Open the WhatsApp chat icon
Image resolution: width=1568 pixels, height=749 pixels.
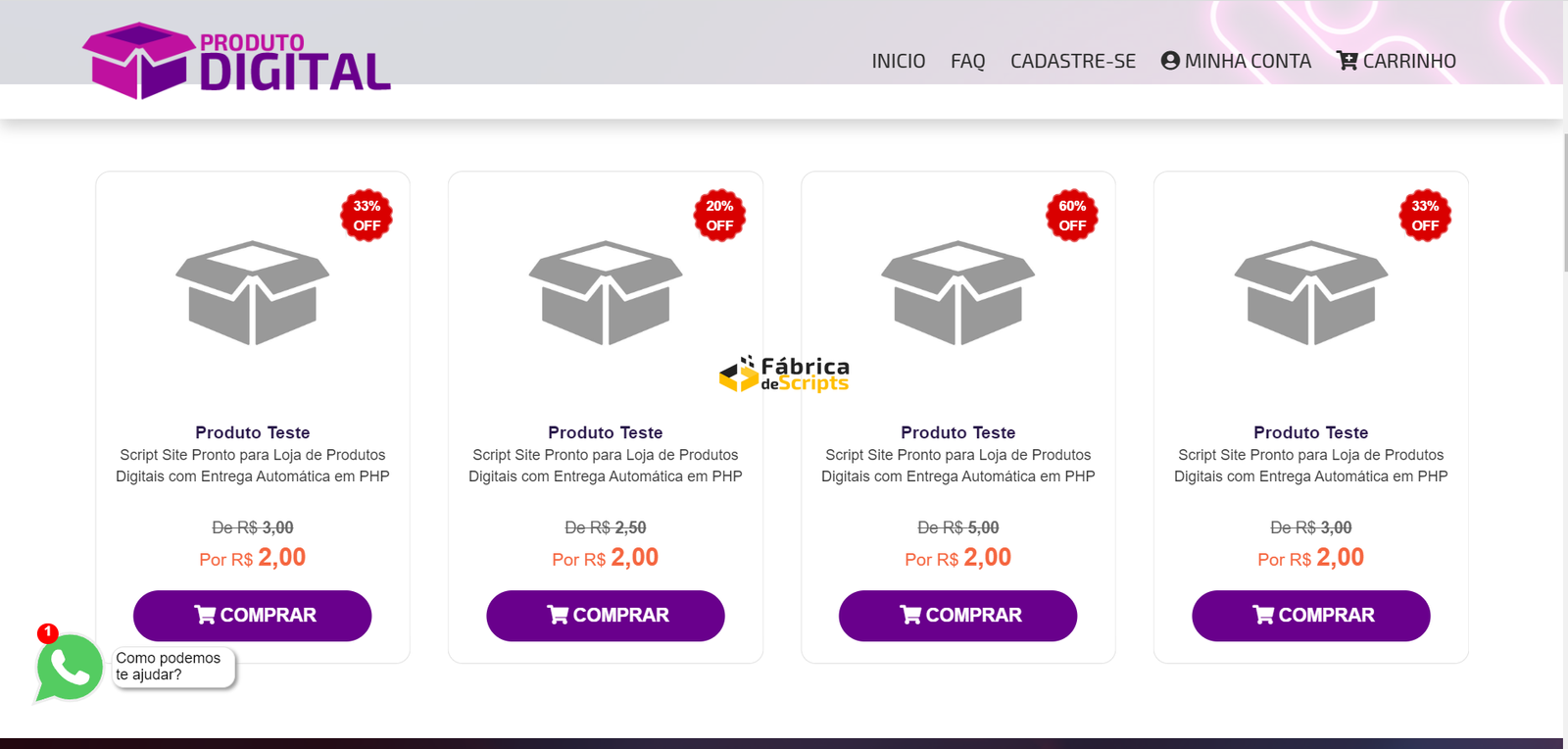tap(69, 668)
